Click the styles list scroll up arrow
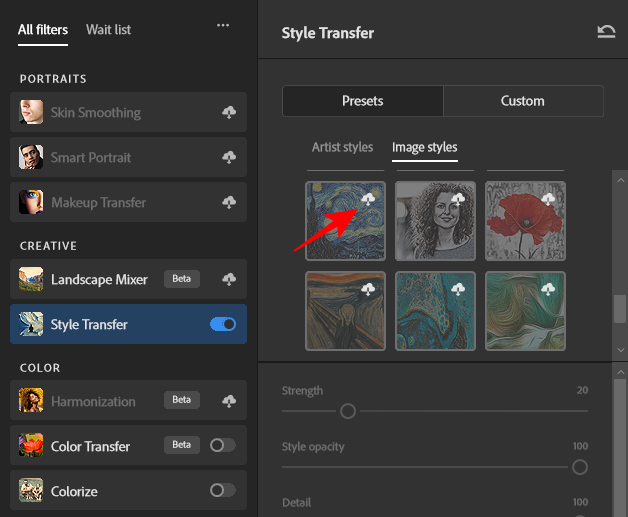 (x=620, y=181)
